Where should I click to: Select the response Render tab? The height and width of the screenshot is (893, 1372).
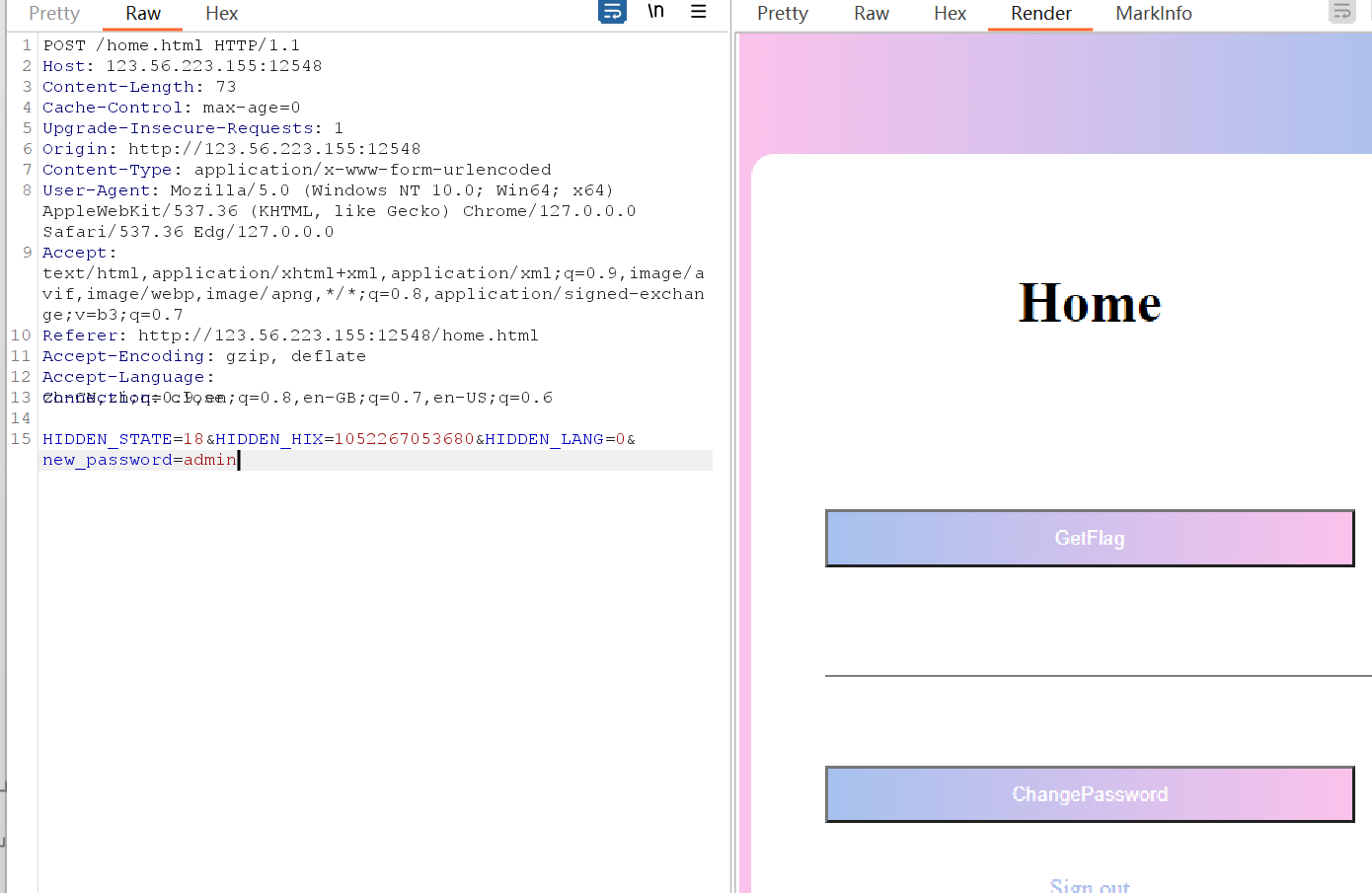(x=1040, y=14)
